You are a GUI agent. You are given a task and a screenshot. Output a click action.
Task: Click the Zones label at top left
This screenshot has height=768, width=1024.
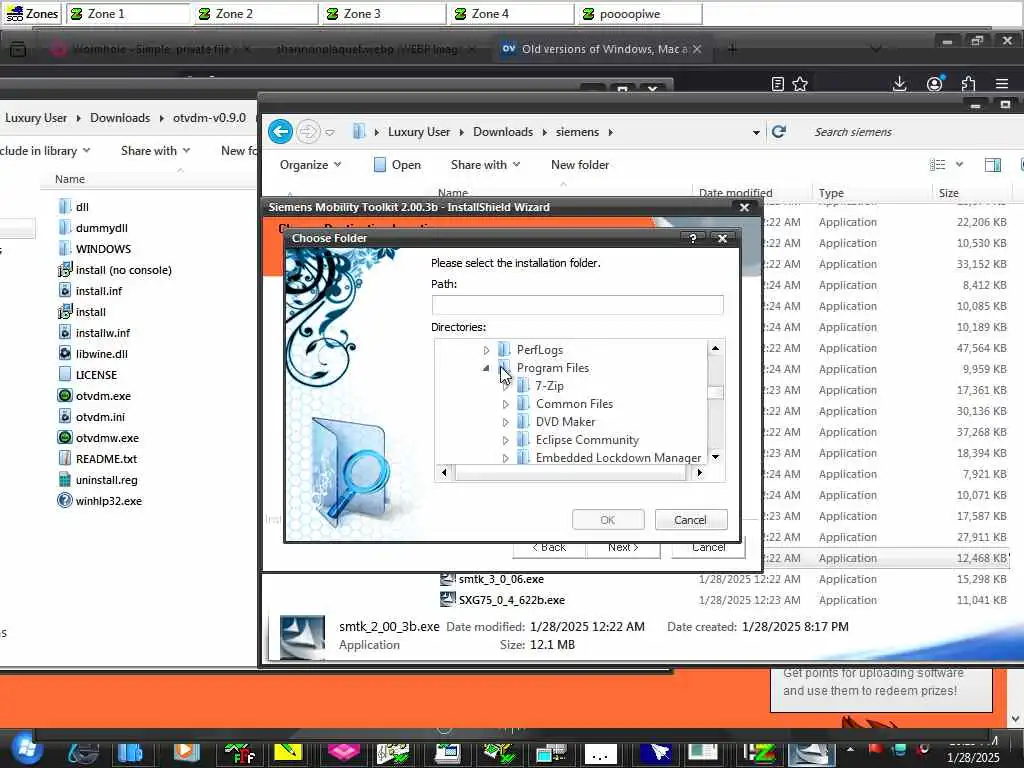[33, 14]
